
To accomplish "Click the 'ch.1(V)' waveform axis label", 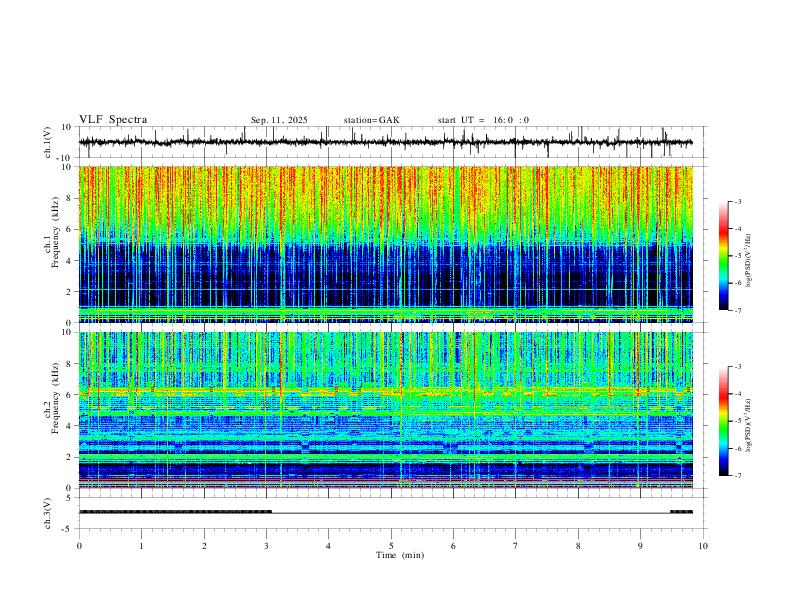I will pos(47,142).
